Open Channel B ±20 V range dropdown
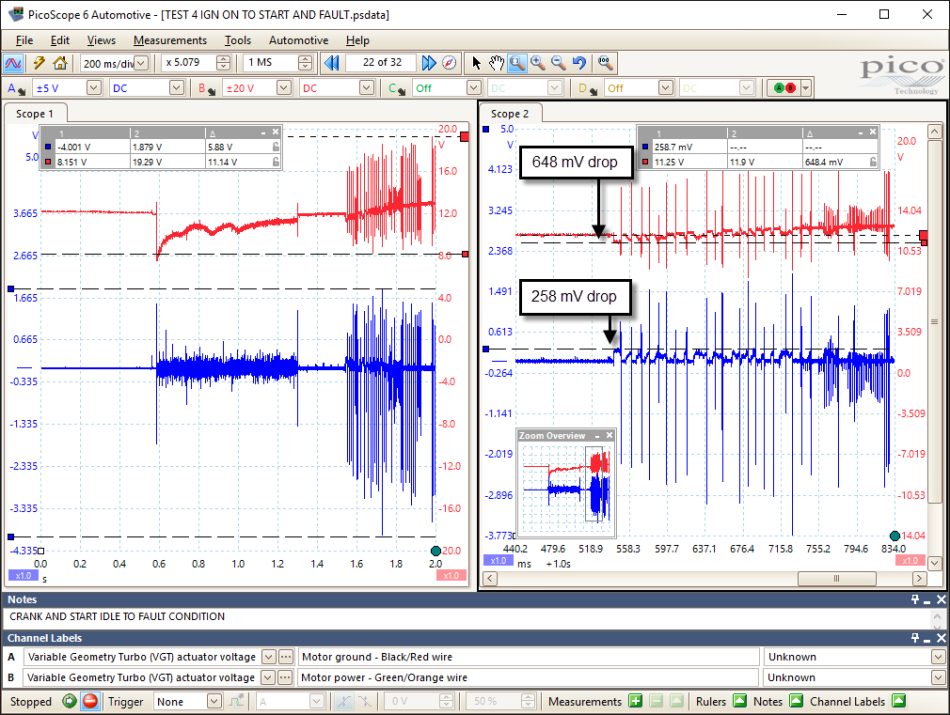950x715 pixels. (284, 88)
